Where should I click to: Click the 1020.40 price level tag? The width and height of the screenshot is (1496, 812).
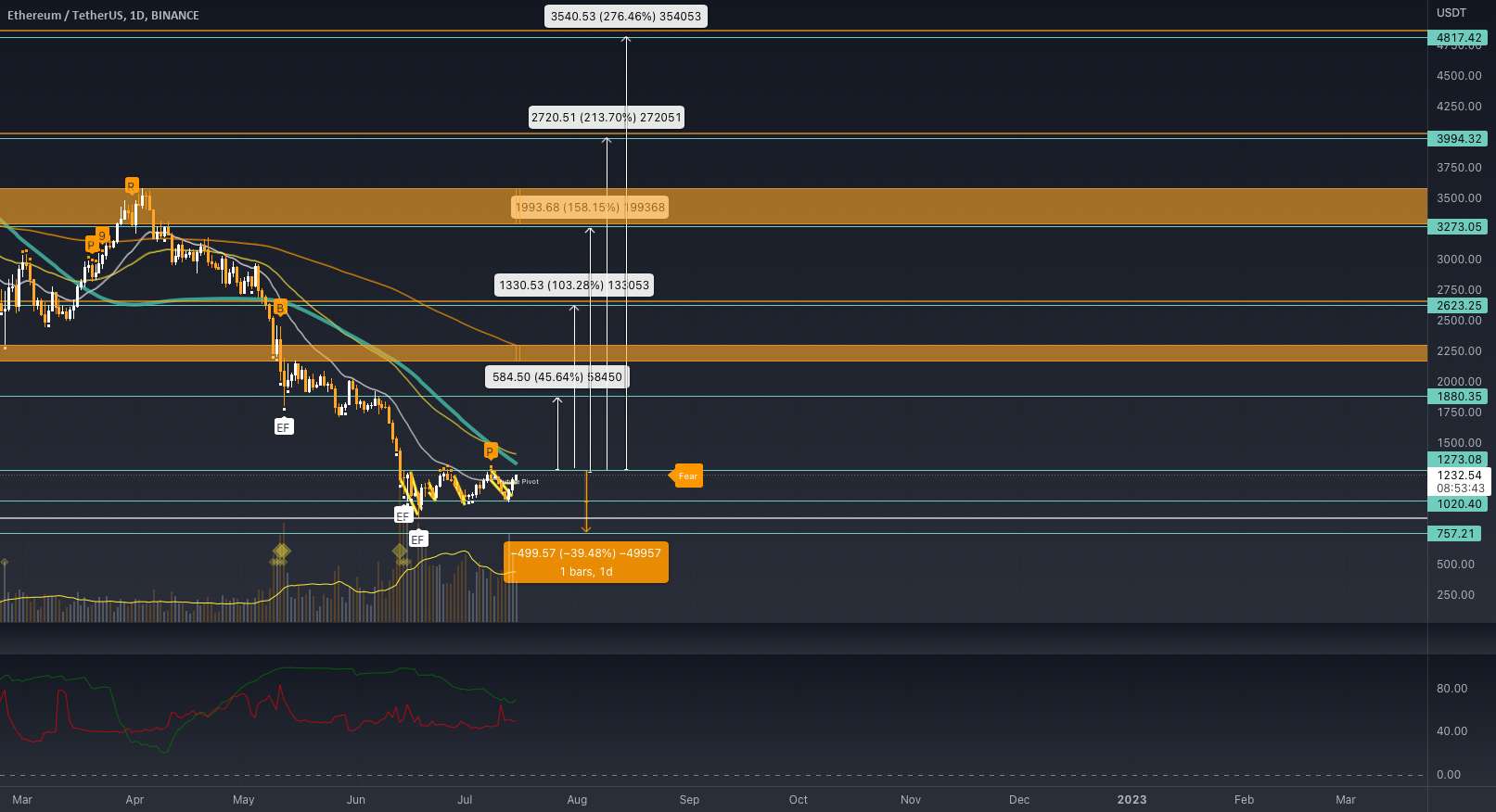(x=1458, y=503)
